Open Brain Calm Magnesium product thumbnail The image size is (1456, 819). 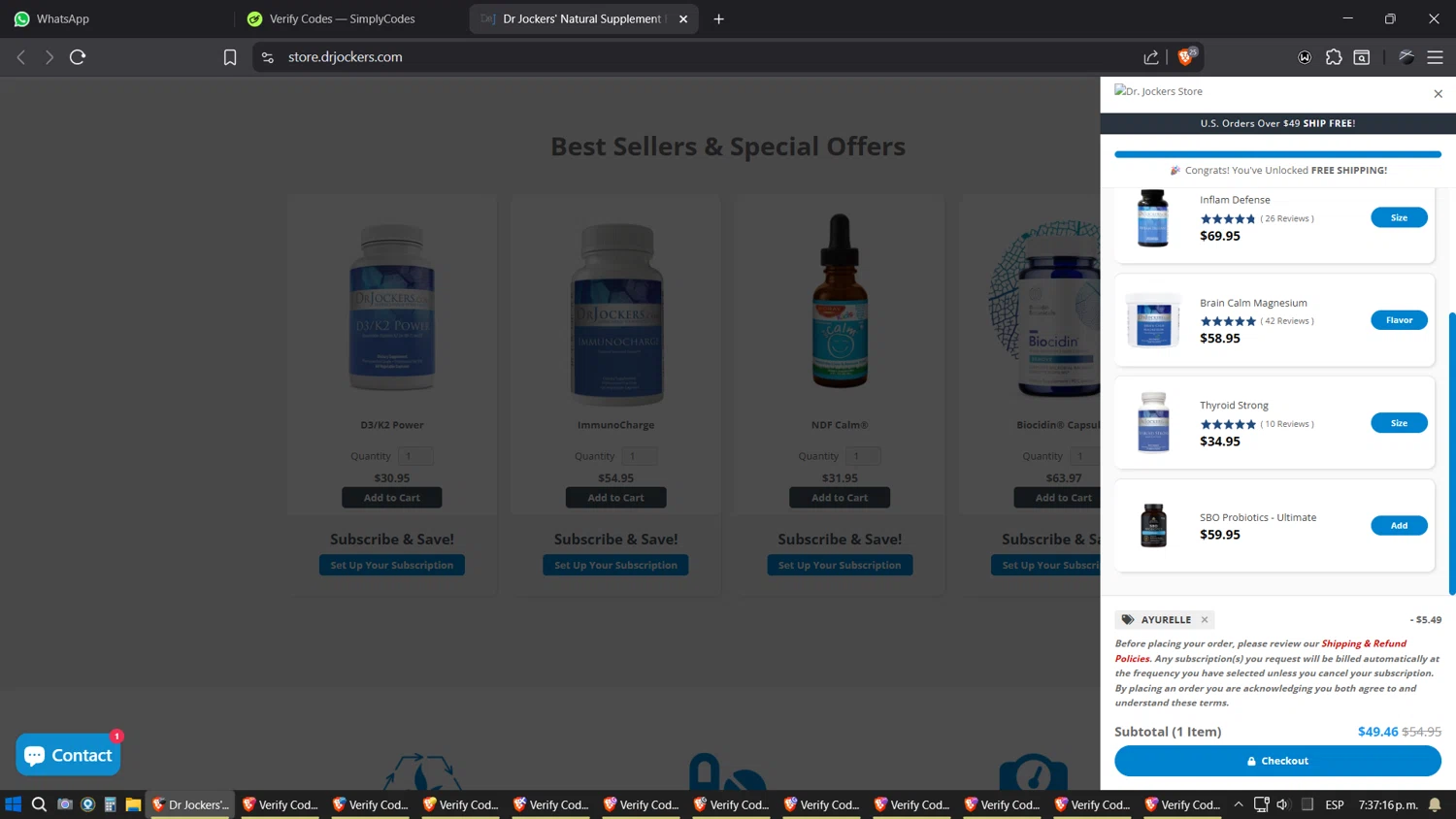click(1153, 320)
